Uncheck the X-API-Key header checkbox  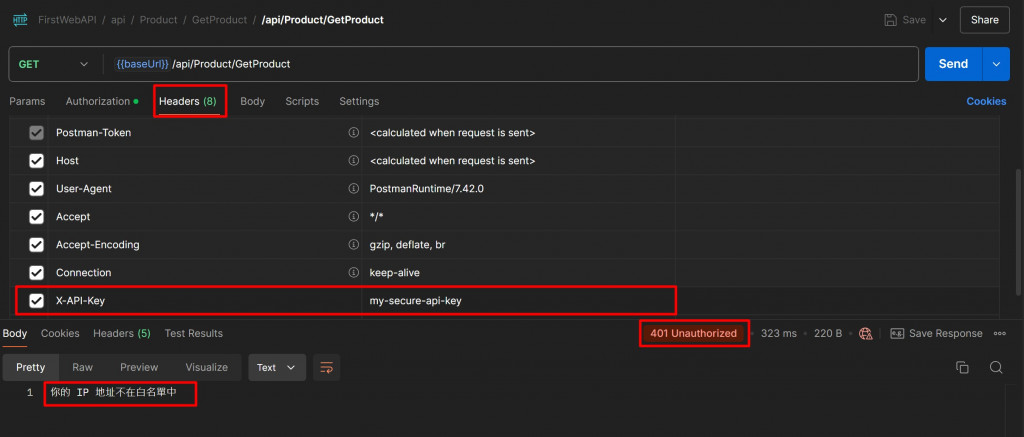(x=37, y=301)
